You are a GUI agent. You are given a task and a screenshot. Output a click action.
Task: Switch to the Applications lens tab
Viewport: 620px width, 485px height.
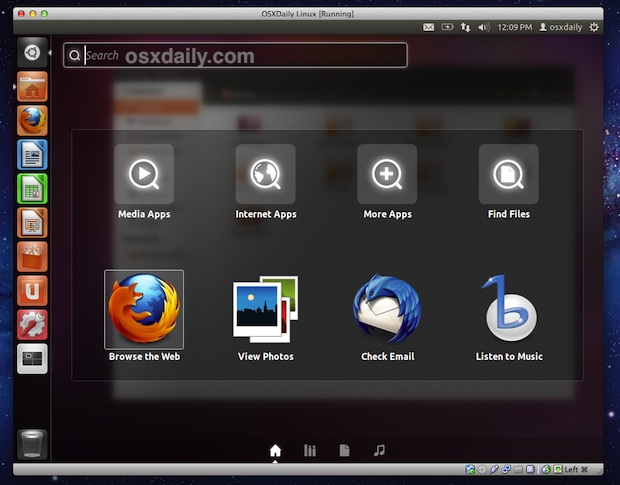tap(310, 451)
